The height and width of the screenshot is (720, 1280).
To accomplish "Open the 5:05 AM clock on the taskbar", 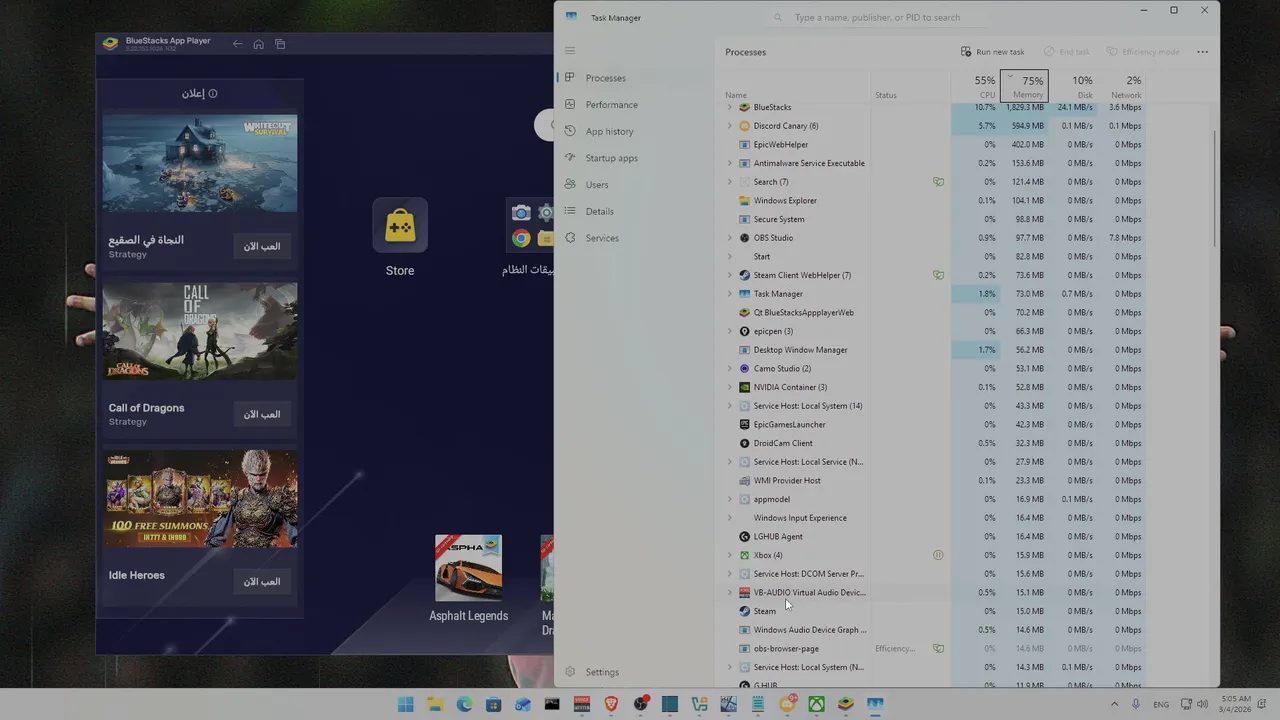I will (1235, 704).
